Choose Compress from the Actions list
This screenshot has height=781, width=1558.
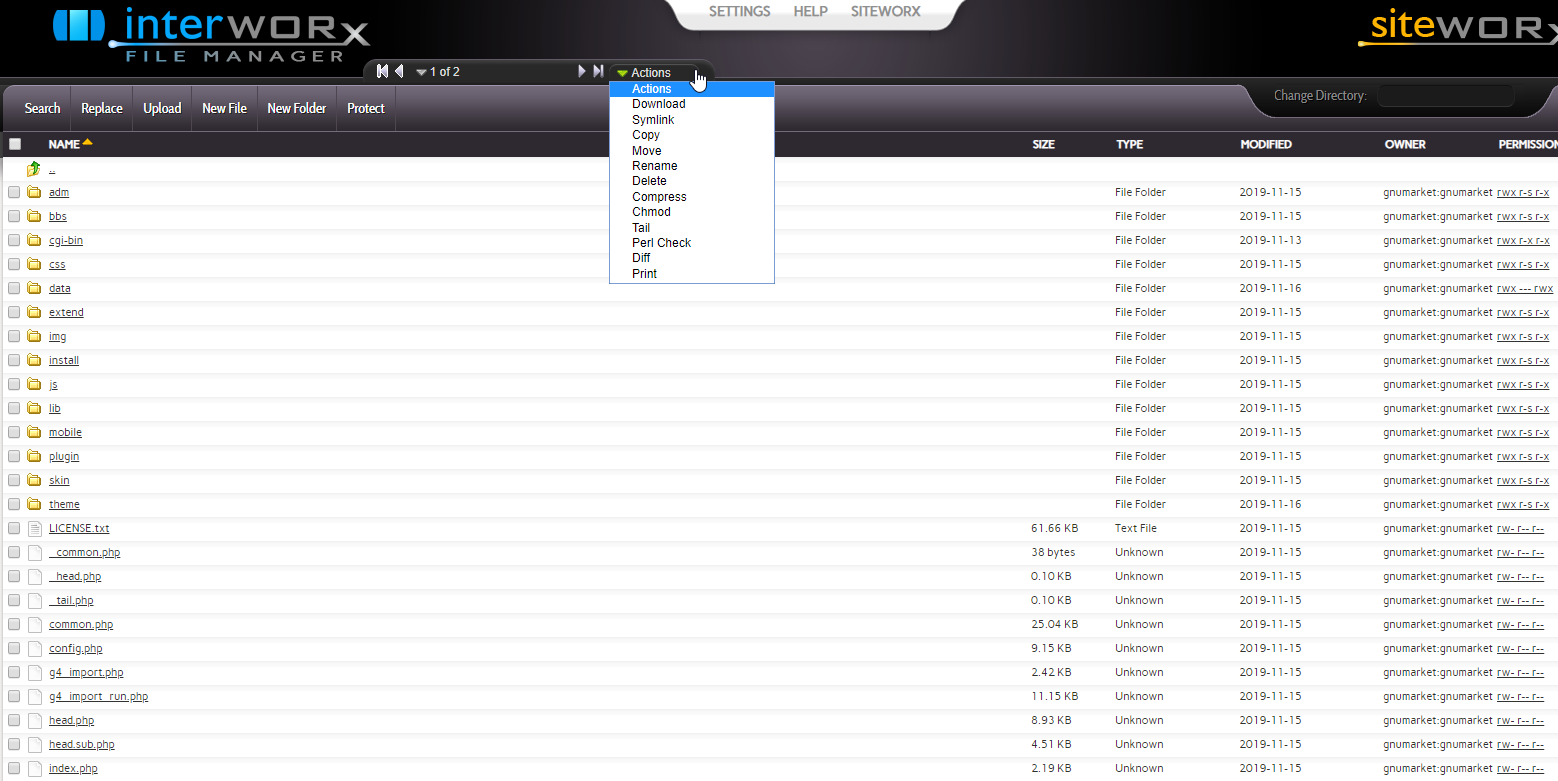[659, 197]
